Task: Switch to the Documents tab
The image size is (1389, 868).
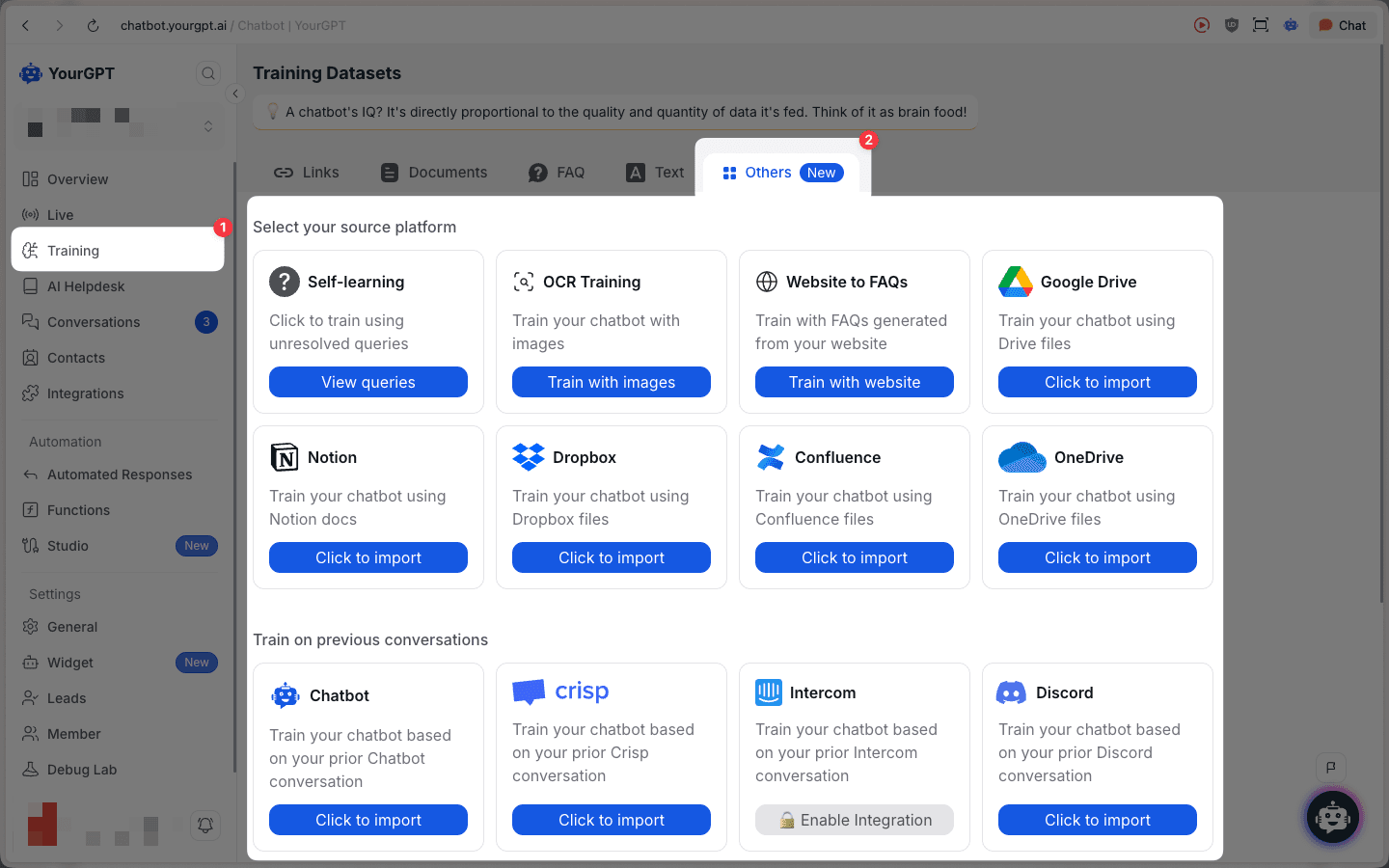Action: pyautogui.click(x=434, y=173)
